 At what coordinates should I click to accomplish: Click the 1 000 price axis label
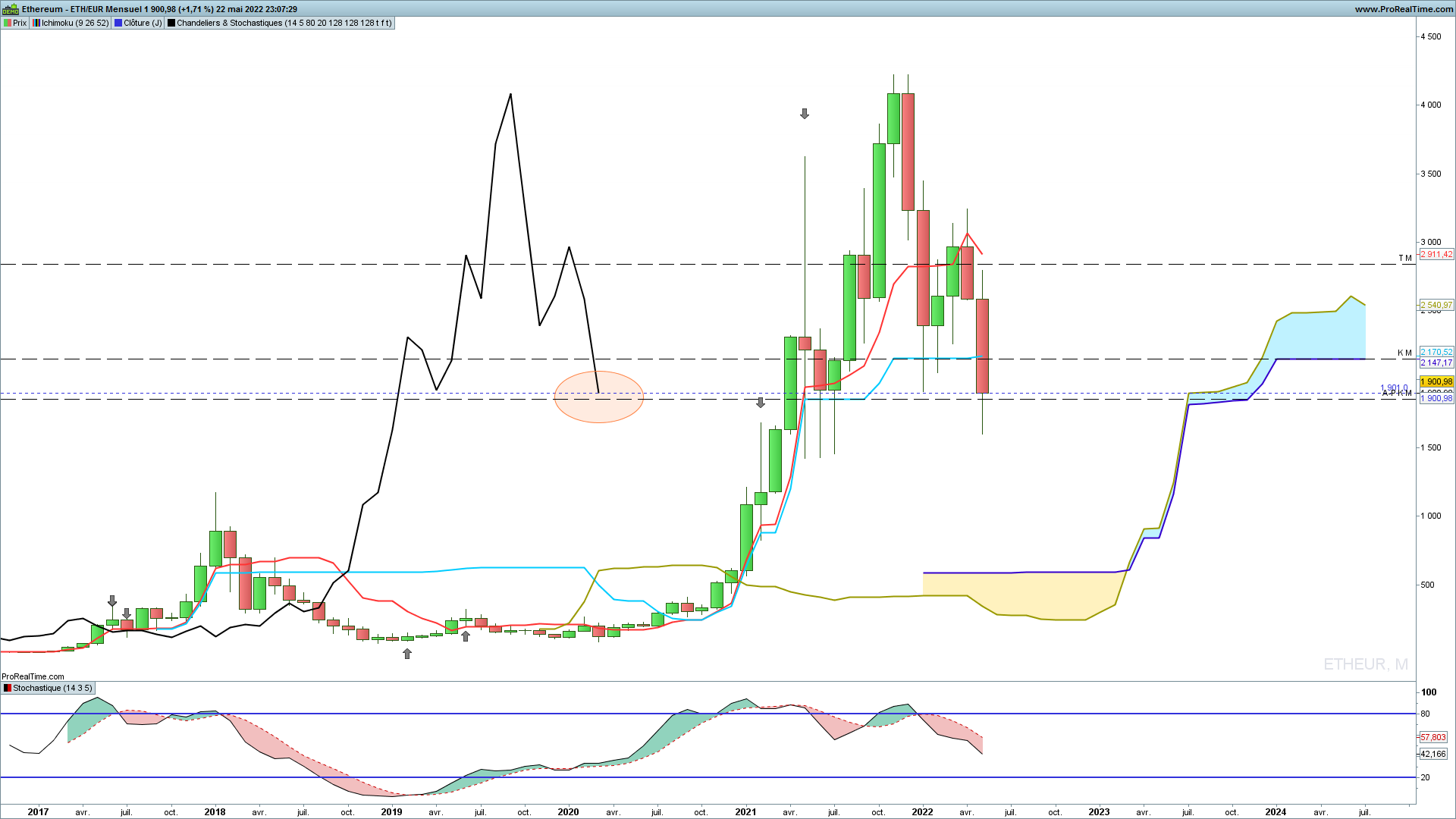pos(1431,516)
